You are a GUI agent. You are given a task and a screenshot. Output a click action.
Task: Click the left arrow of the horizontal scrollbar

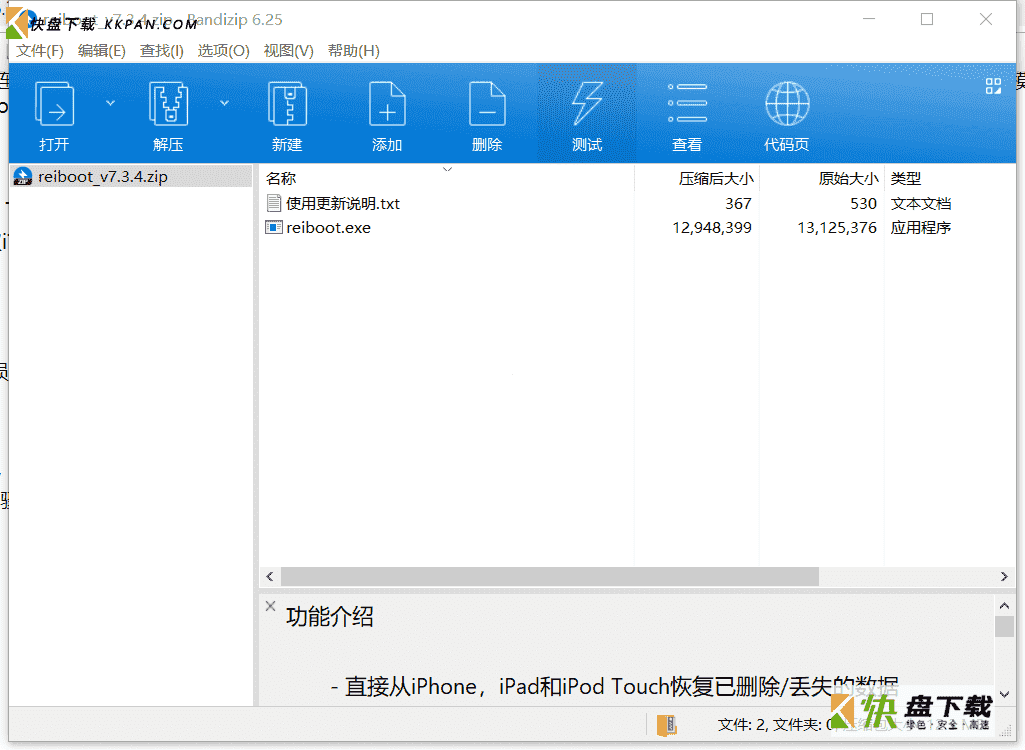point(270,576)
